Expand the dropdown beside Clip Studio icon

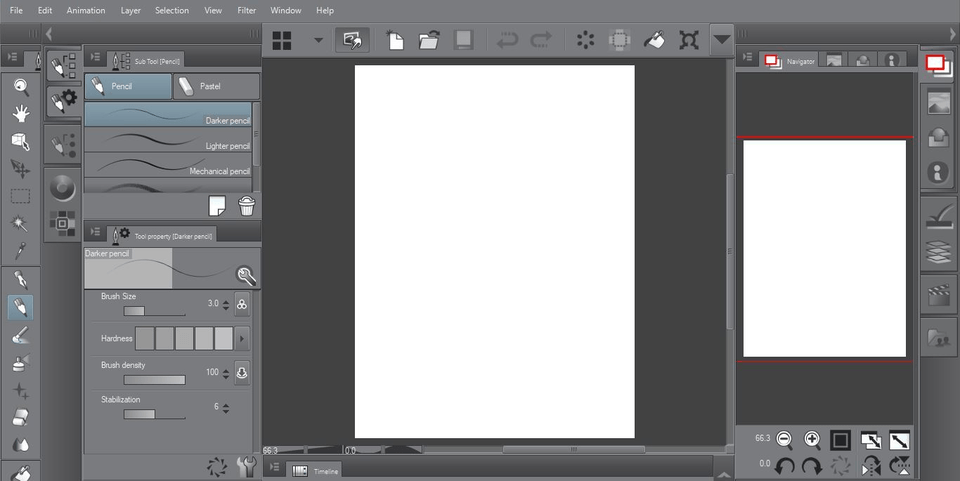click(318, 40)
